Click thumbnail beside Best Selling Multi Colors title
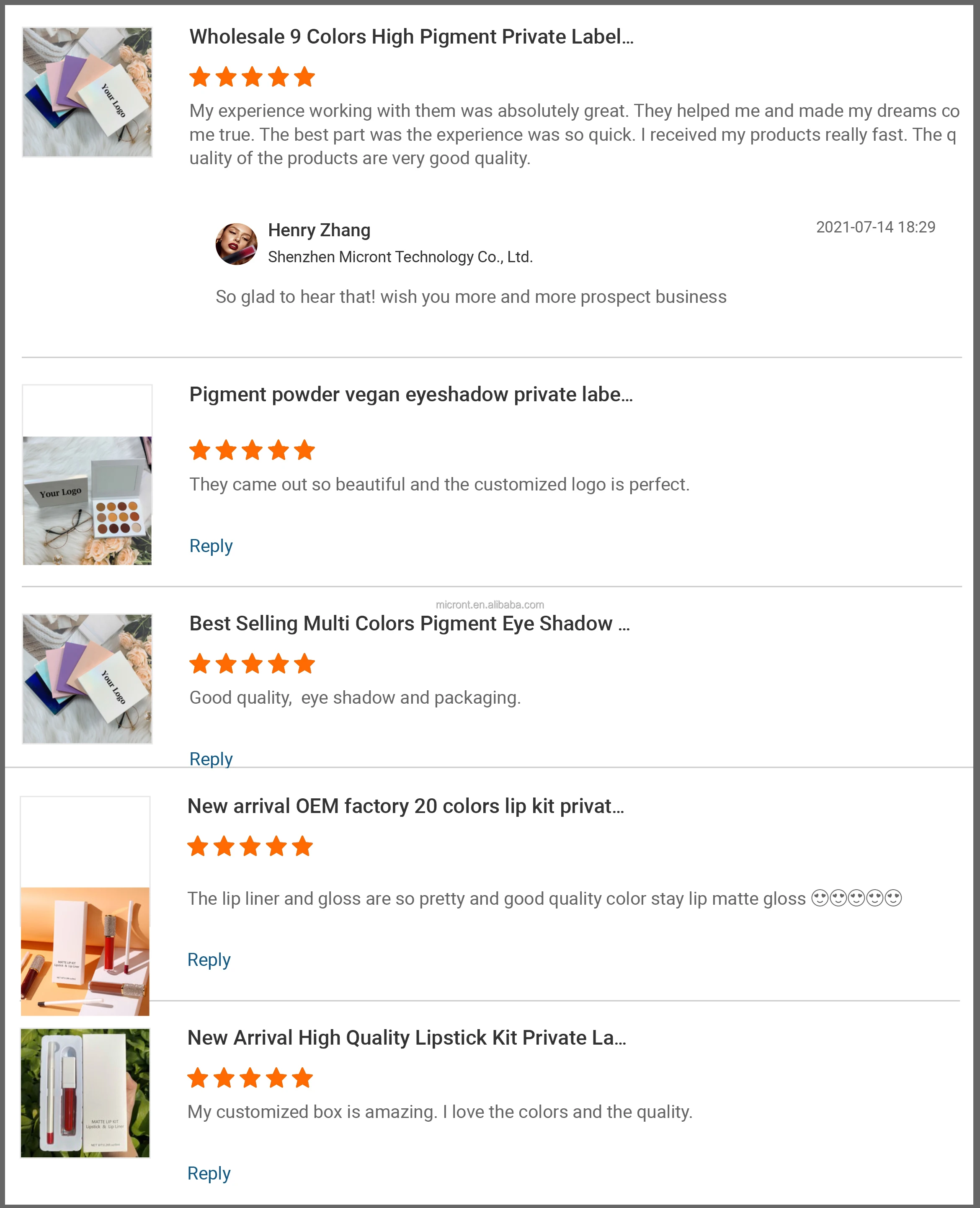Viewport: 980px width, 1208px height. (88, 679)
